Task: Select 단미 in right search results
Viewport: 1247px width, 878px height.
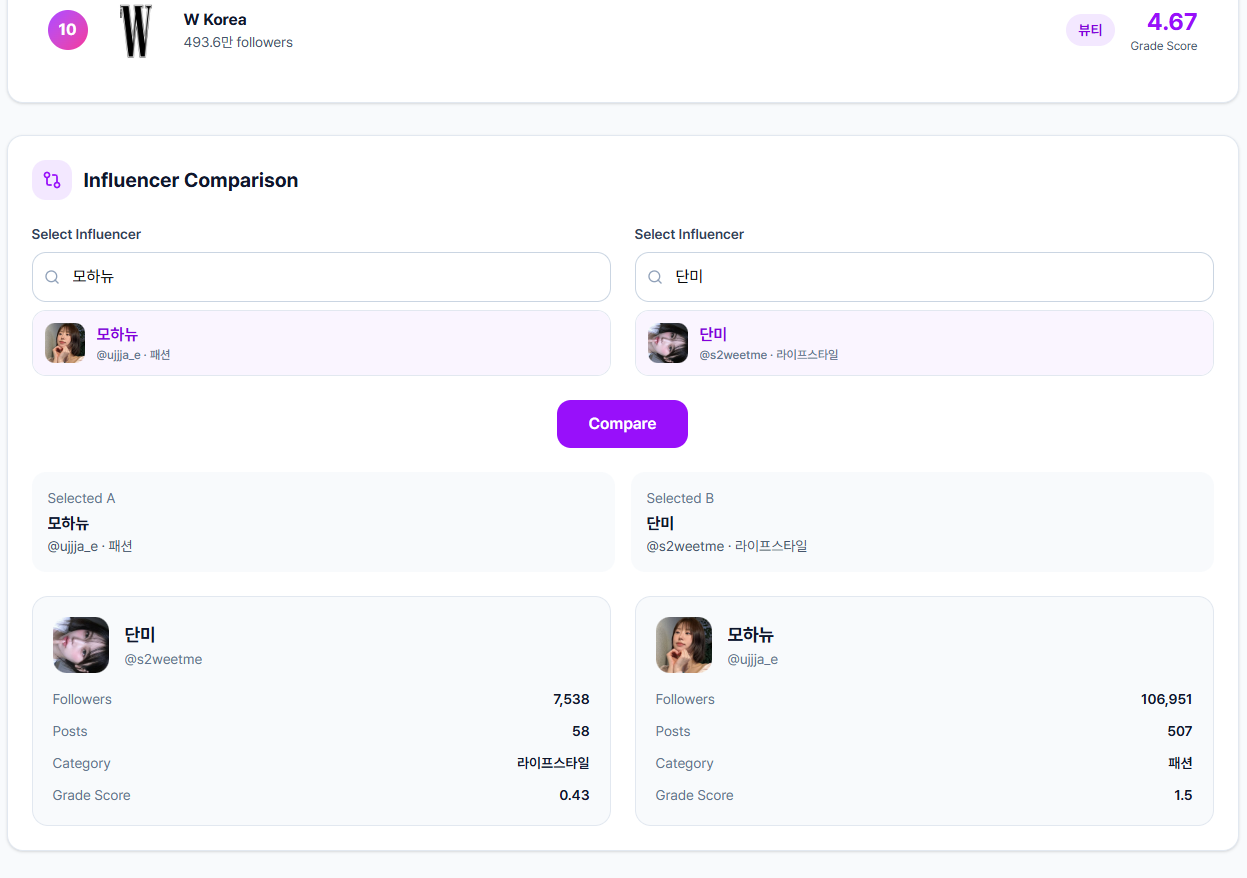Action: point(924,343)
